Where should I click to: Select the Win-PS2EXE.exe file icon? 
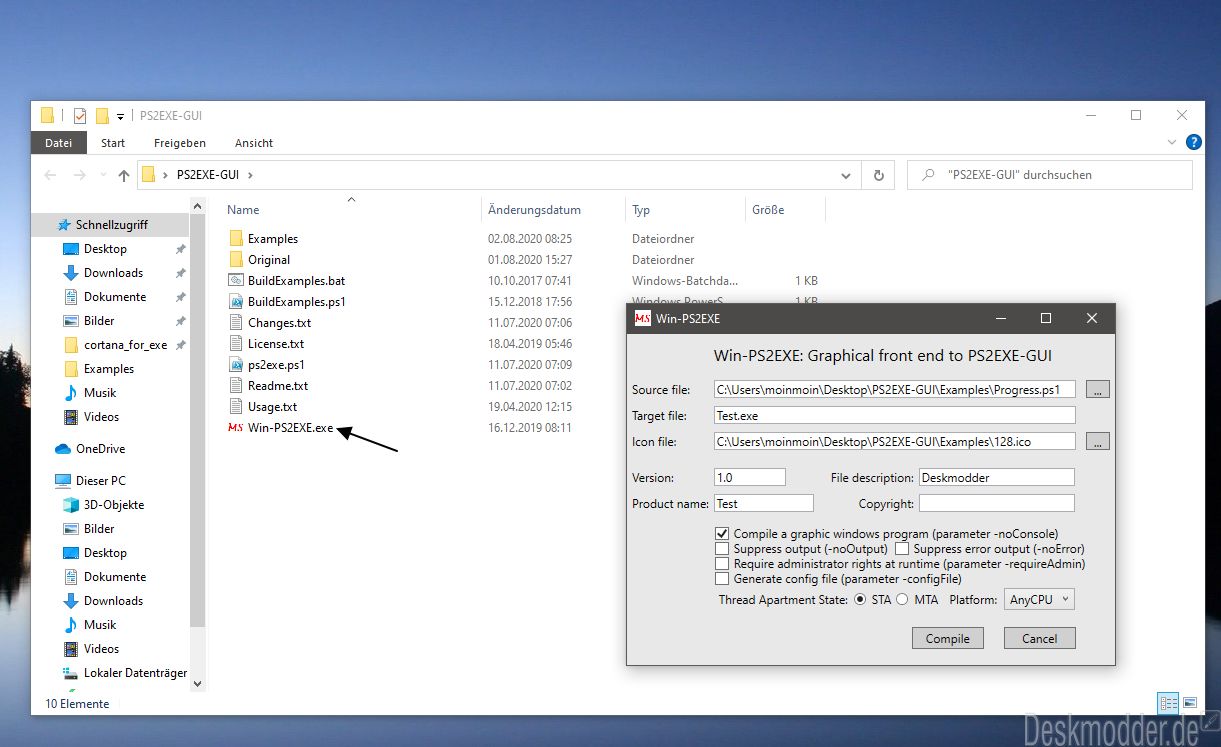(236, 428)
